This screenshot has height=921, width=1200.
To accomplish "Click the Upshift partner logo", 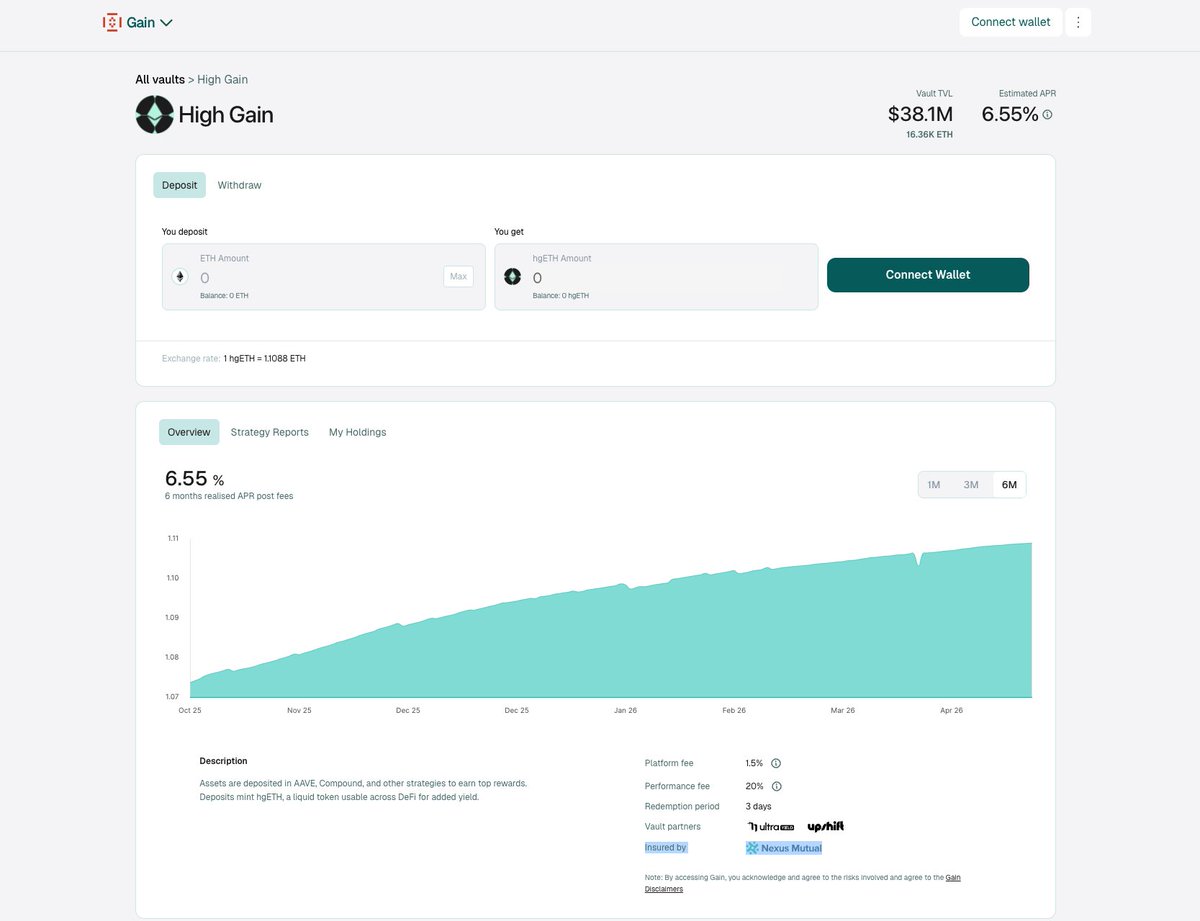I will tap(826, 827).
